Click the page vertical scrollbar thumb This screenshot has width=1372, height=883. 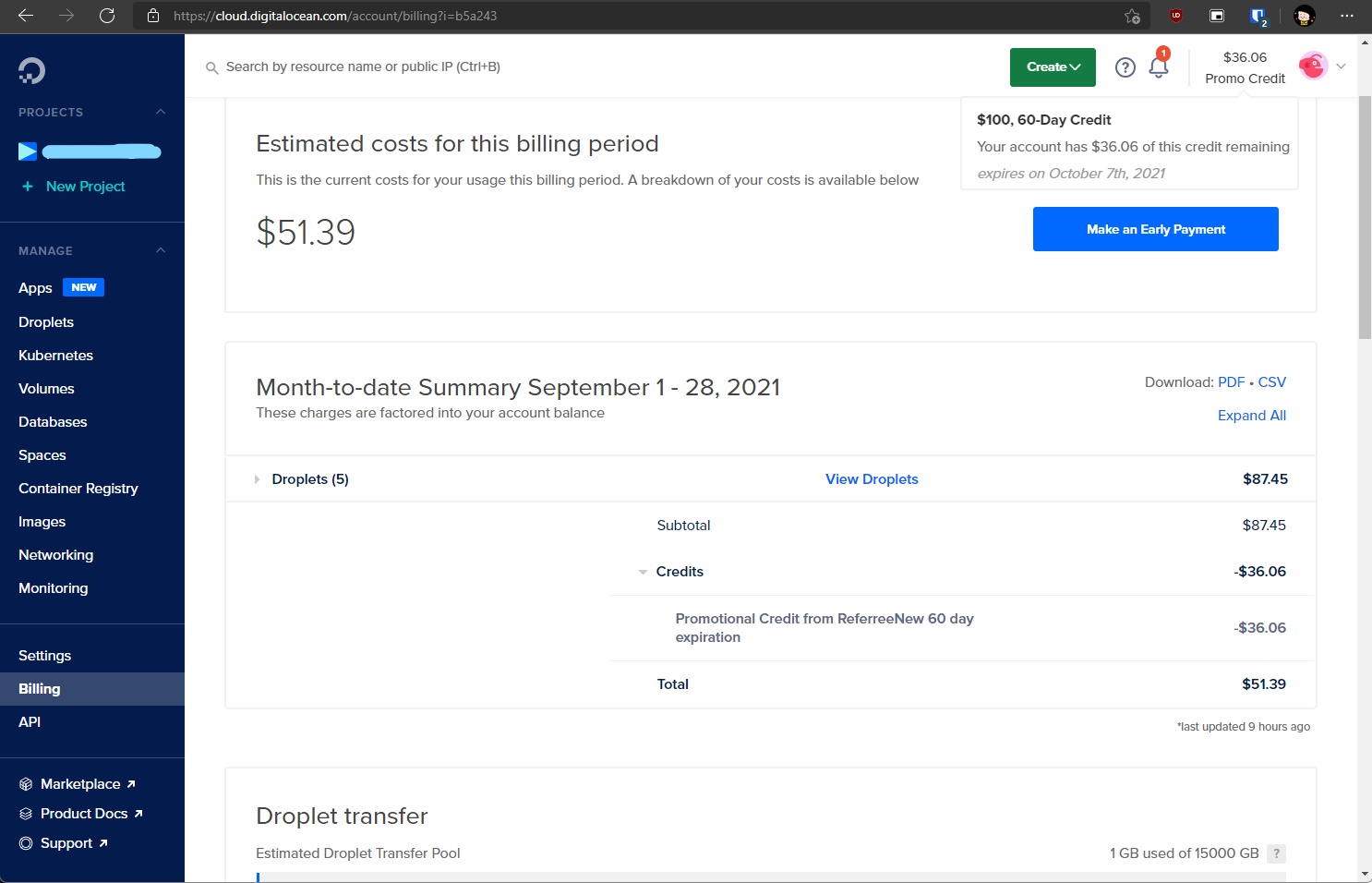pos(1365,217)
